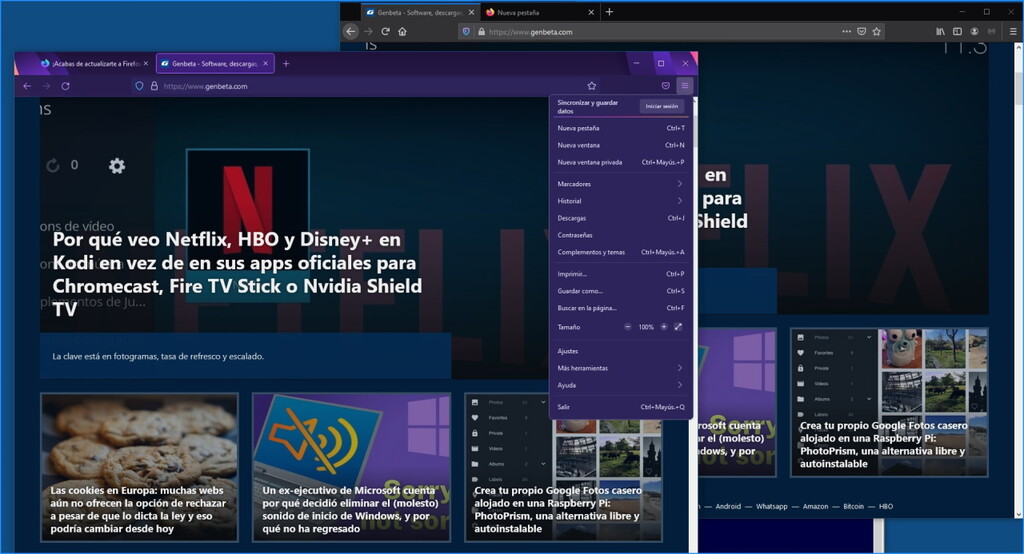The image size is (1024, 554).
Task: Open Google Fotos casero article in rear window
Action: (889, 402)
